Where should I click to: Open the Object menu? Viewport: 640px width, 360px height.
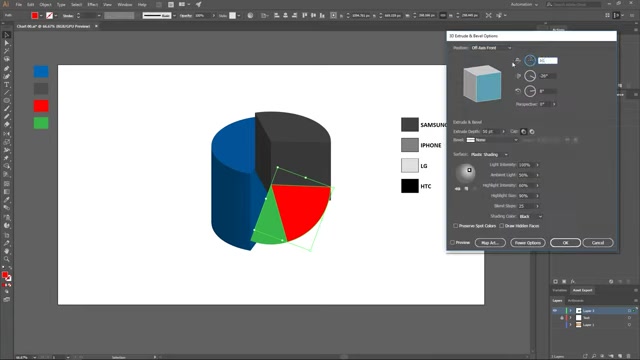(45, 4)
